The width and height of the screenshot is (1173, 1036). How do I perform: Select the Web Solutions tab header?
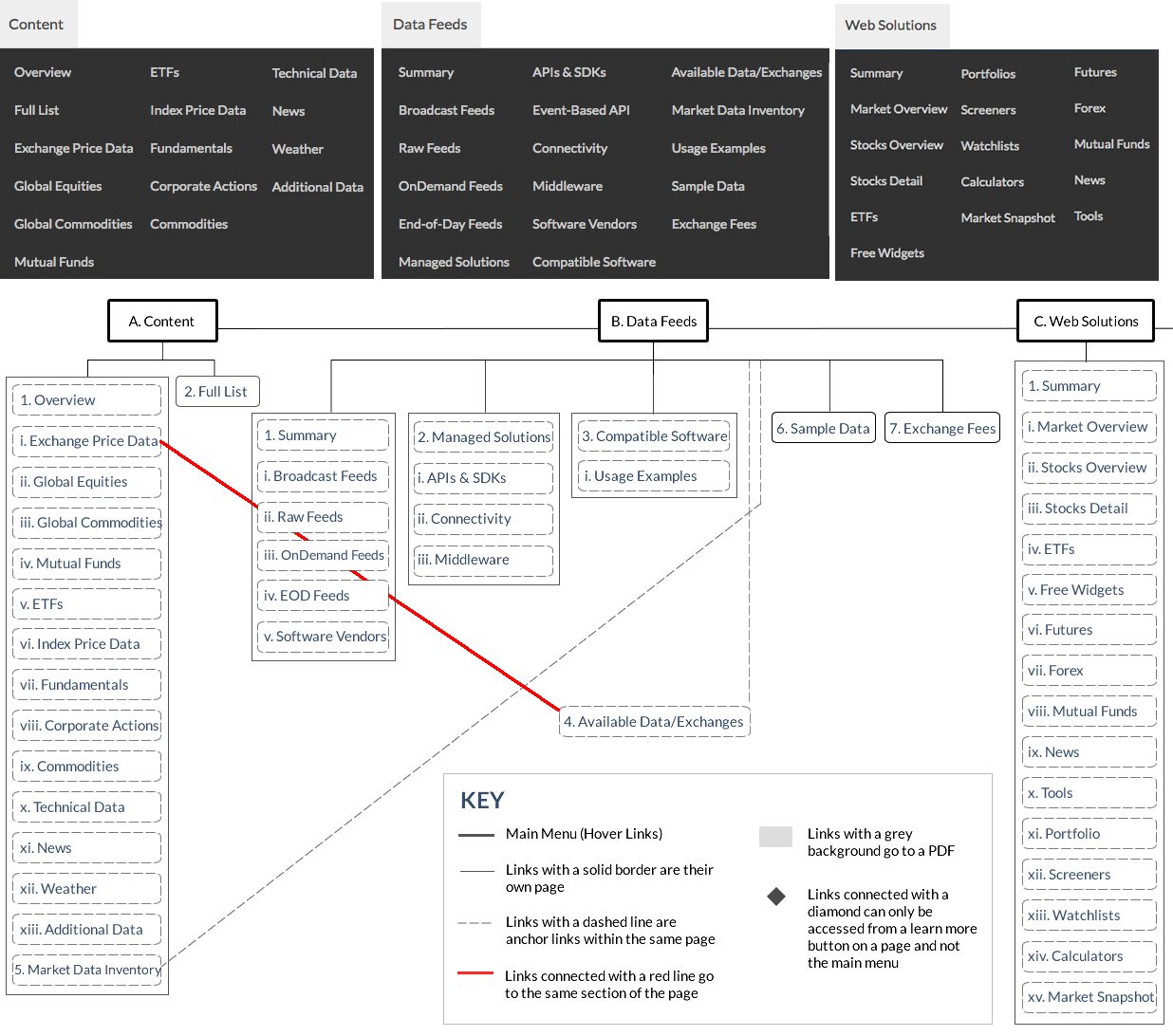(x=890, y=26)
